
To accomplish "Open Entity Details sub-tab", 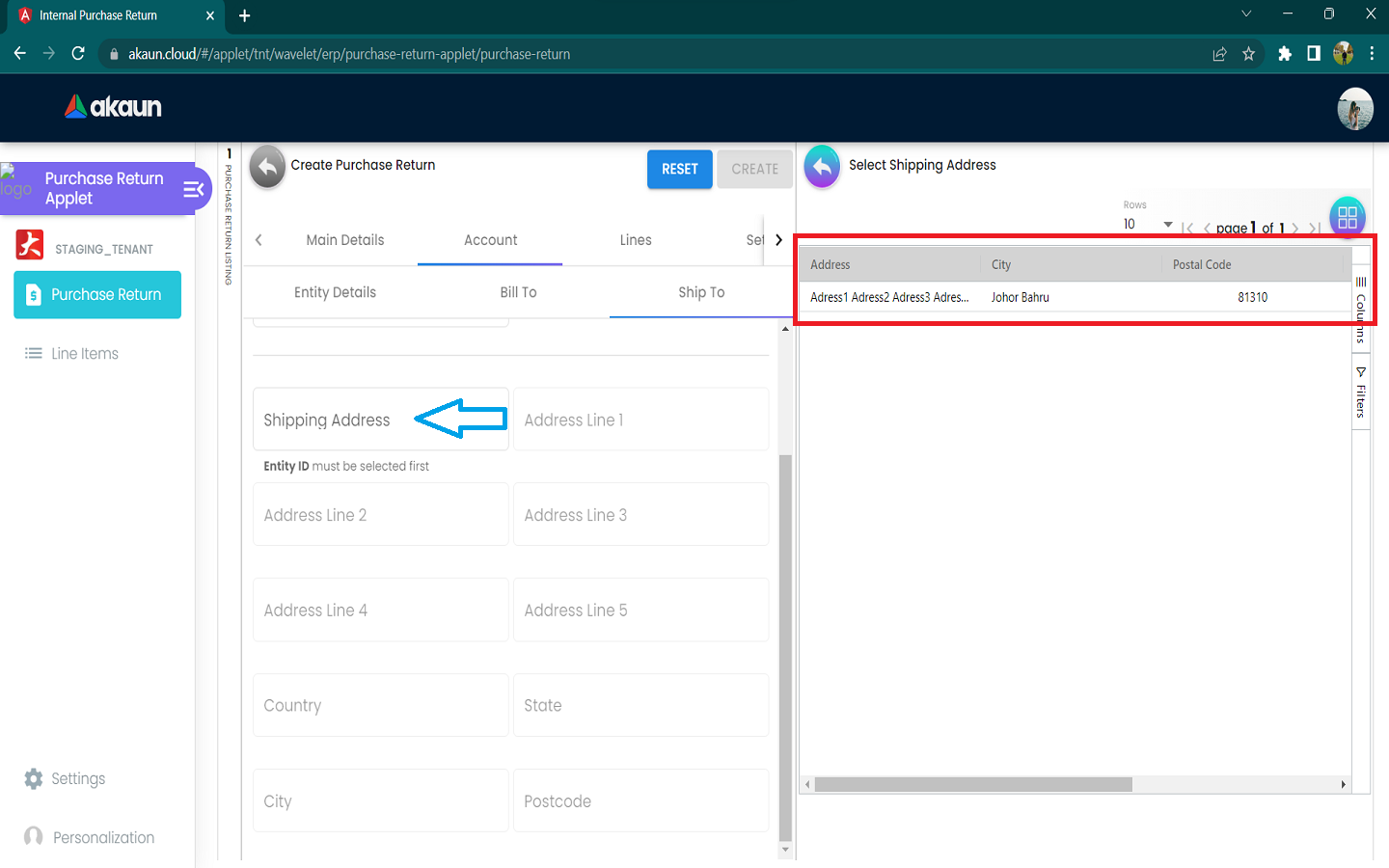I will click(335, 292).
